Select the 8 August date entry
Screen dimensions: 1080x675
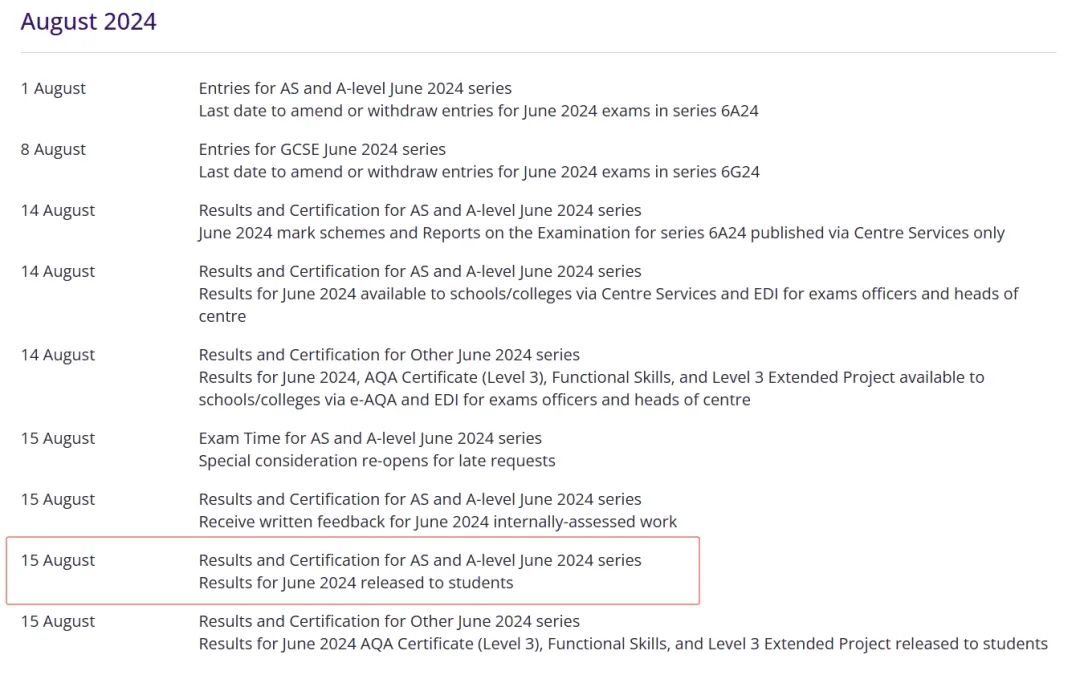(53, 149)
